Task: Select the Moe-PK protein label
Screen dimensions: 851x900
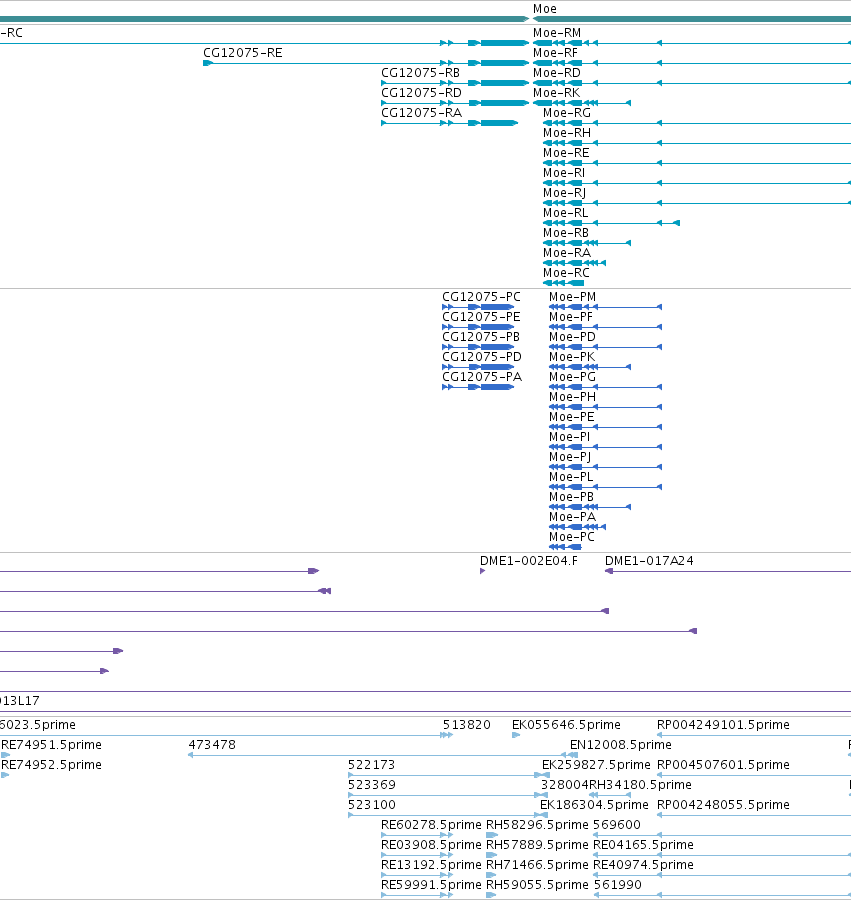Action: click(572, 358)
